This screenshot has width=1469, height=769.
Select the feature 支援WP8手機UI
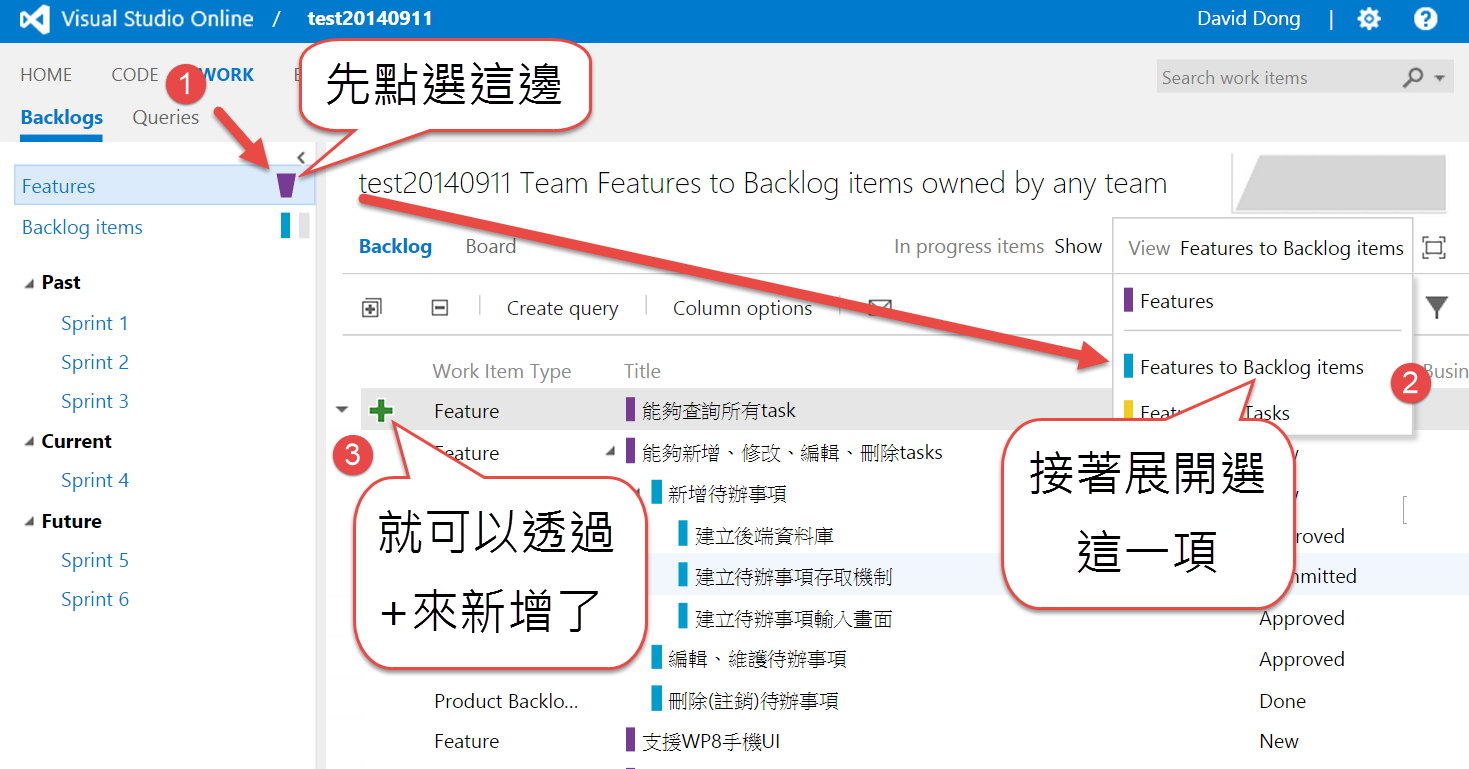(711, 741)
